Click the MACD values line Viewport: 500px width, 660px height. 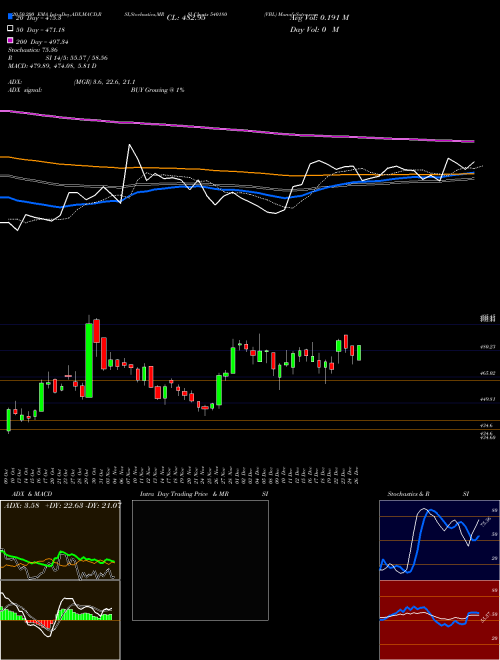coord(52,66)
